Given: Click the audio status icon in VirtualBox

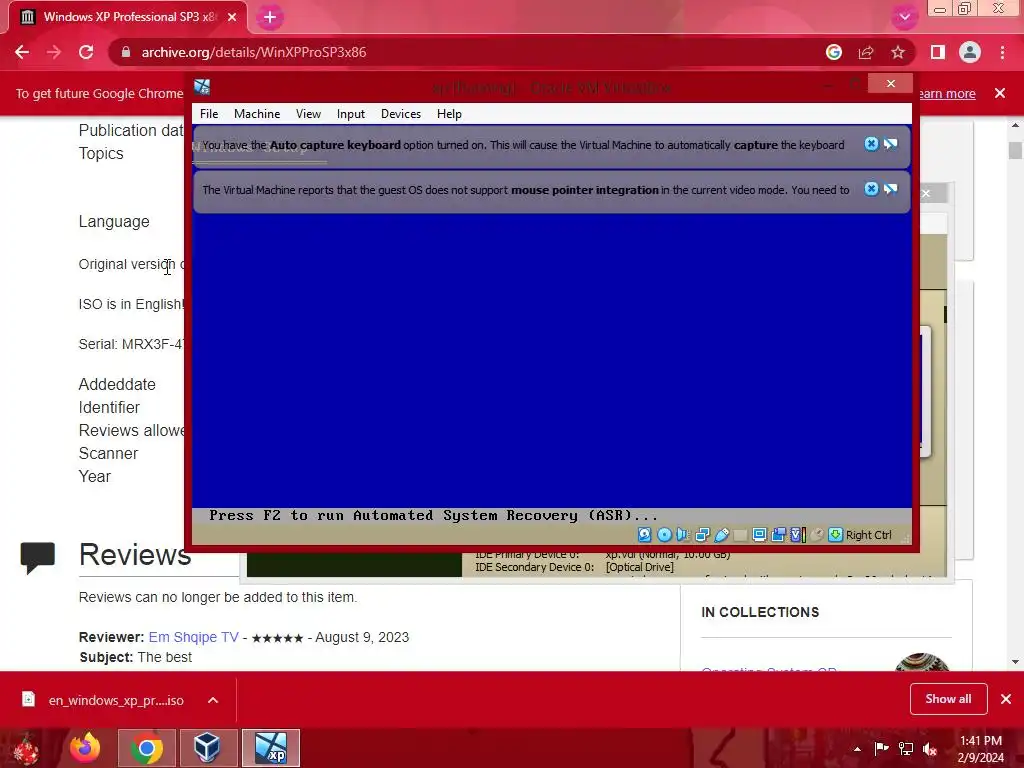Looking at the screenshot, I should [683, 535].
